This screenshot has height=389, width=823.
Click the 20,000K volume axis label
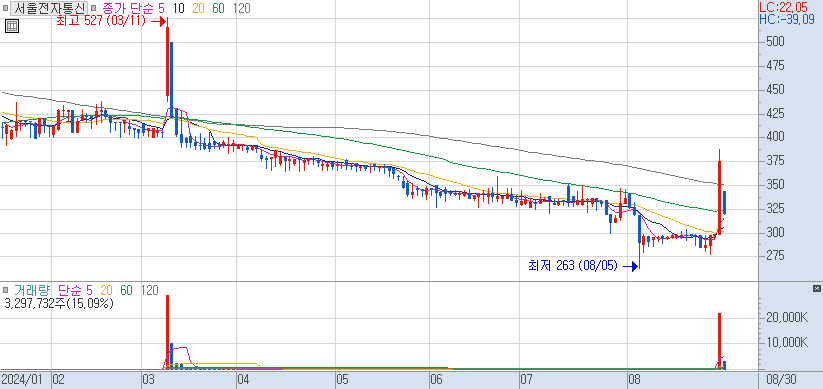(x=787, y=317)
